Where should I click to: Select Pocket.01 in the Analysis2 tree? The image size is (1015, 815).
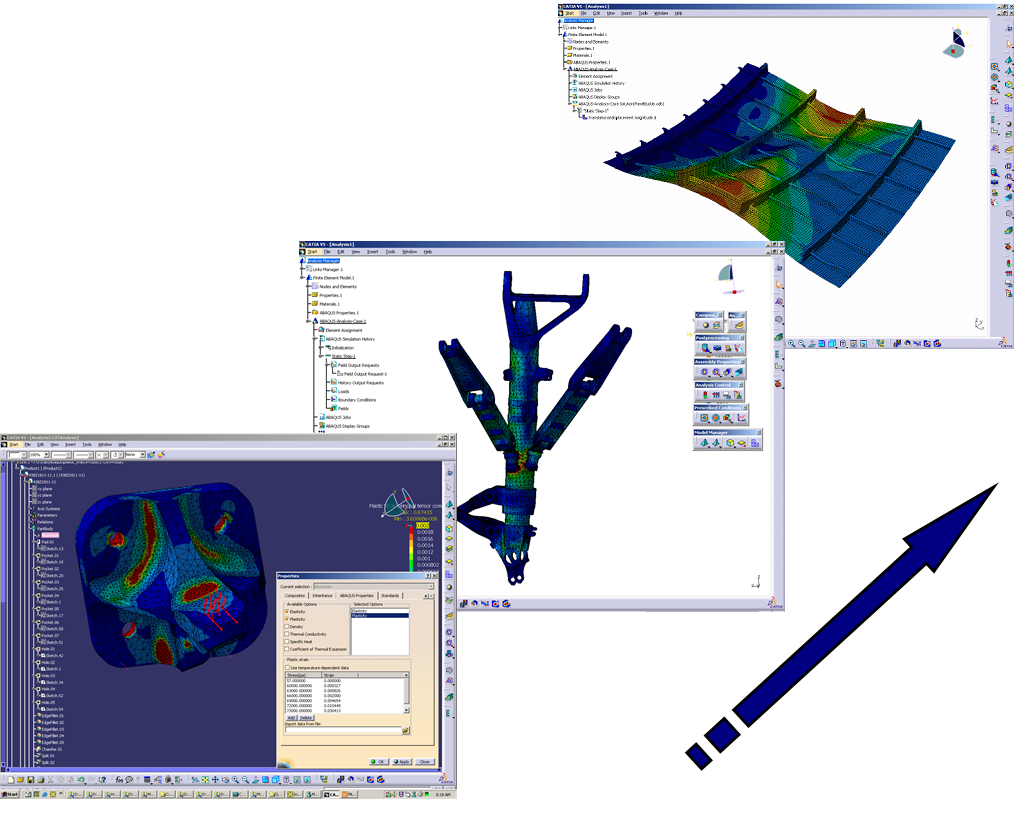pyautogui.click(x=50, y=555)
